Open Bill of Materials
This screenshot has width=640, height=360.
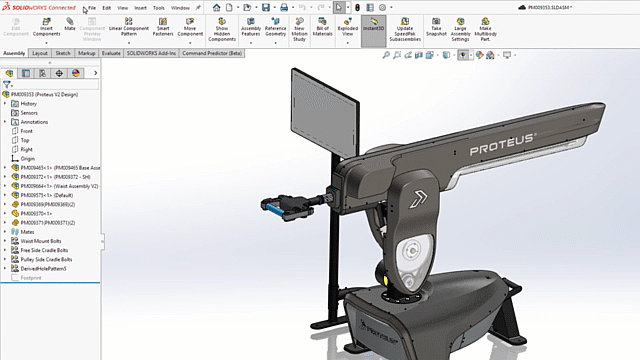[x=322, y=27]
